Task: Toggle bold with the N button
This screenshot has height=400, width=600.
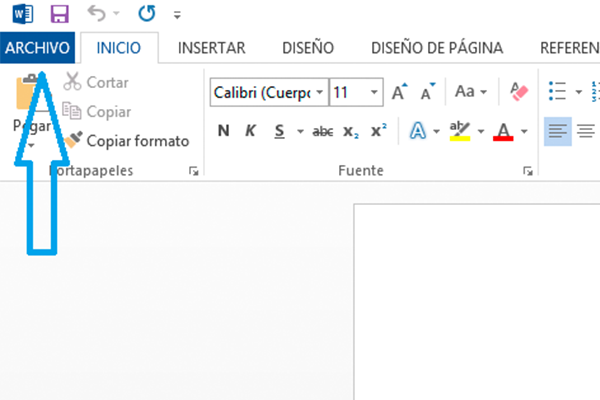Action: [x=223, y=131]
